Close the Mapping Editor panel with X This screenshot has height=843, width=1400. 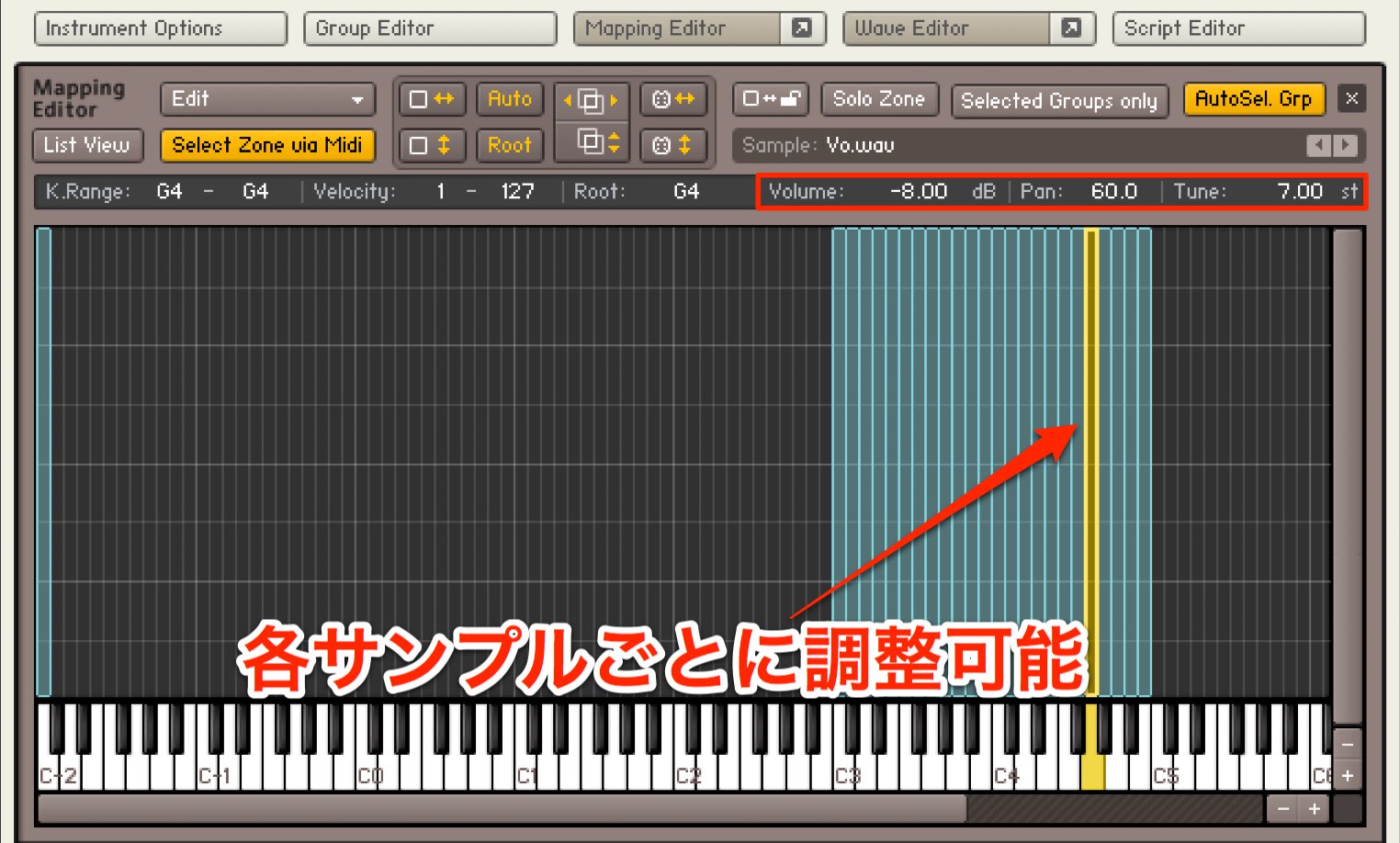click(x=1351, y=98)
